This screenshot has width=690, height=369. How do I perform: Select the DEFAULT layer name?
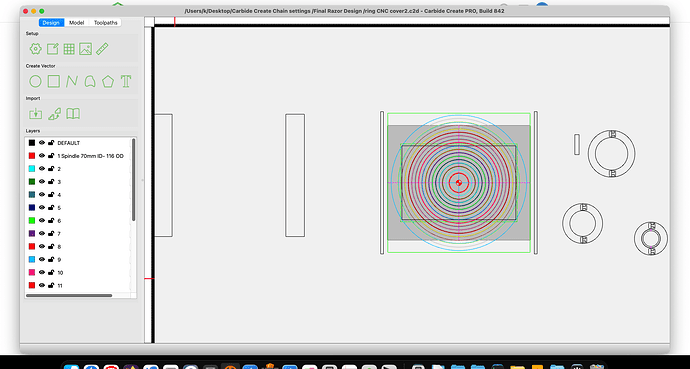69,143
